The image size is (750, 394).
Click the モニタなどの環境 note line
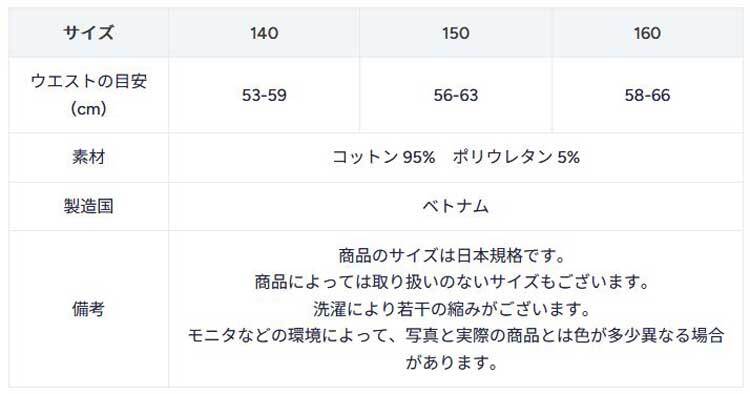pos(455,335)
